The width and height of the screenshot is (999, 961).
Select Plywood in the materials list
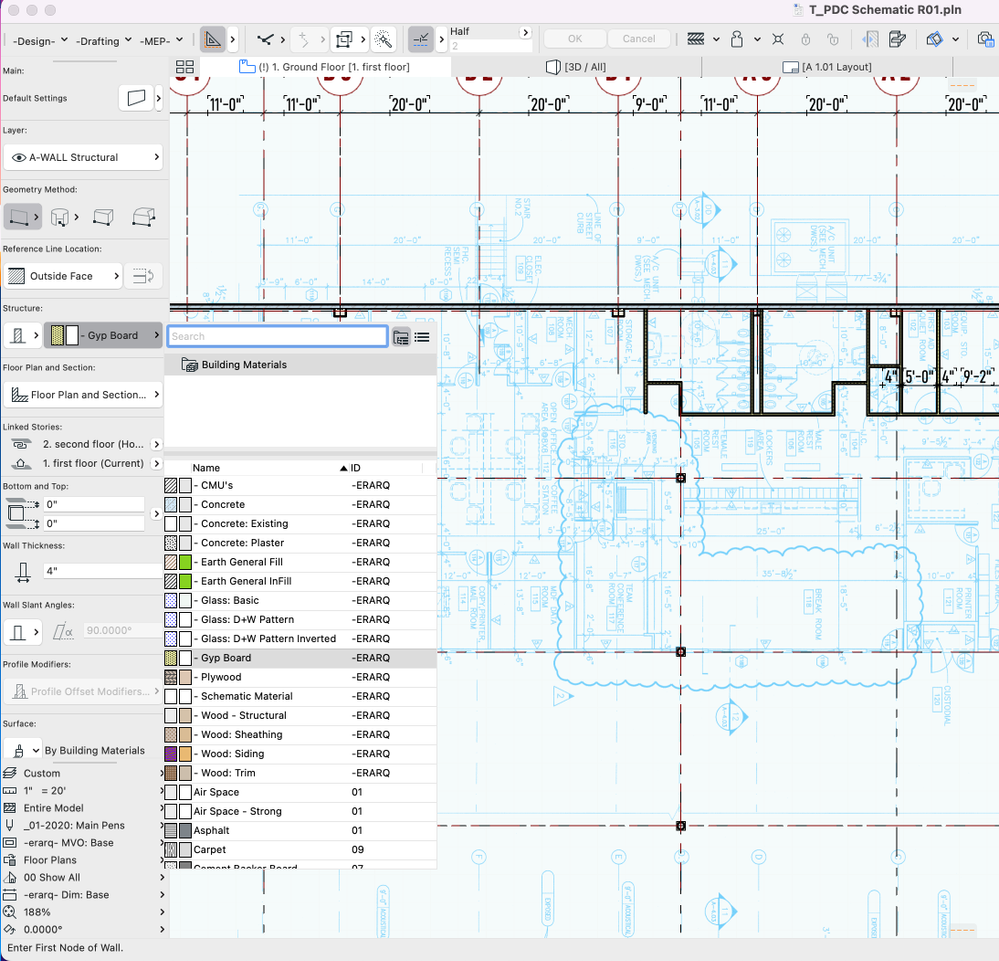coord(221,677)
